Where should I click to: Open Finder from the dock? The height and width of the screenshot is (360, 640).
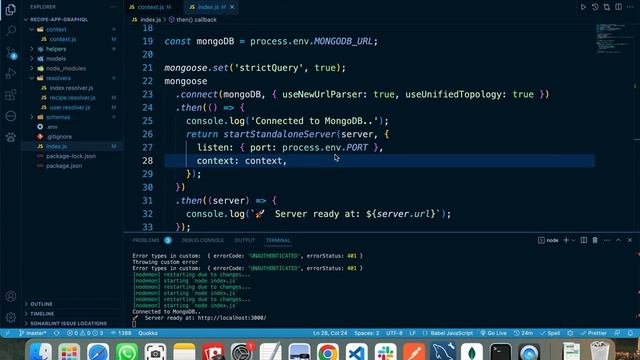coord(41,352)
